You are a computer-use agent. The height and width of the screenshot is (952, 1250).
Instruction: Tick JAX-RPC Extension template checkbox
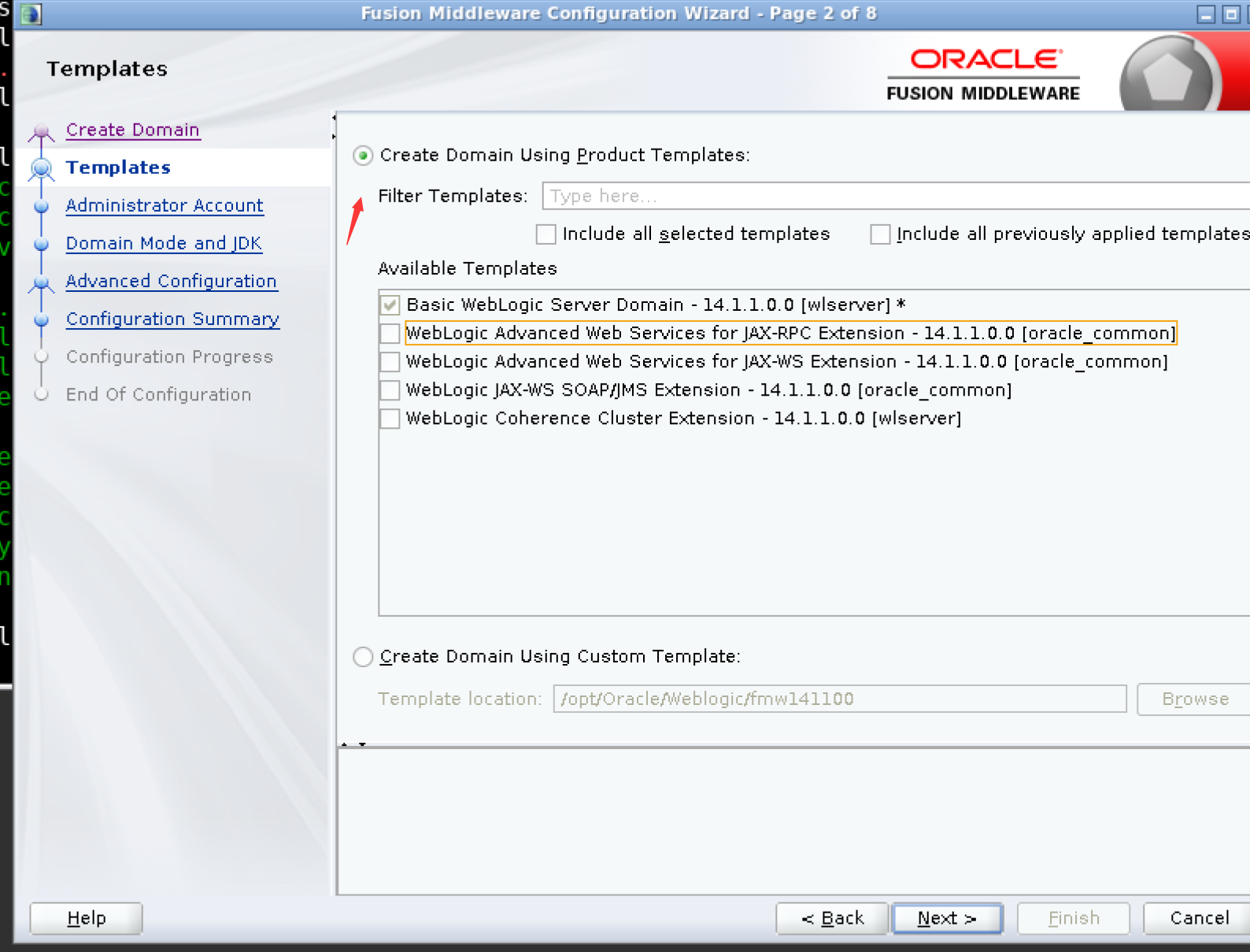point(390,334)
